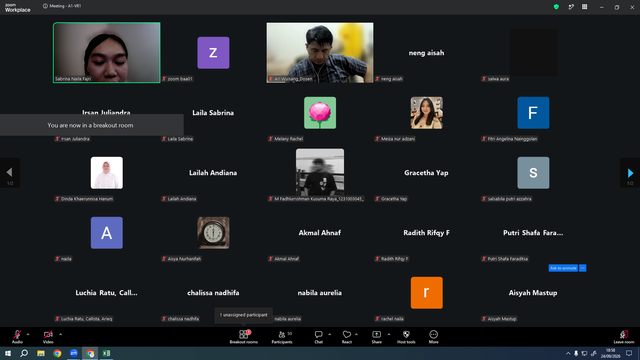Open Meeting info in title bar
640x360 pixels.
(62, 6)
